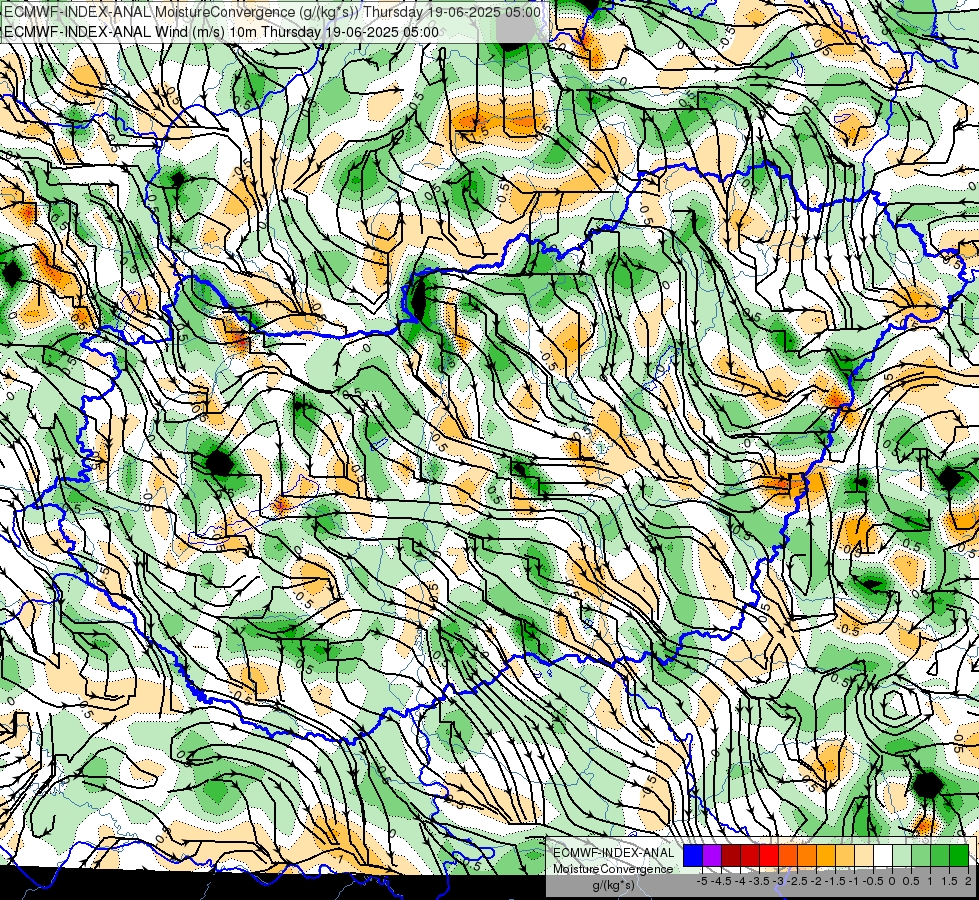Pick the pale peach swatch between -1 and -0.5
Viewport: 979px width, 900px height.
[864, 856]
